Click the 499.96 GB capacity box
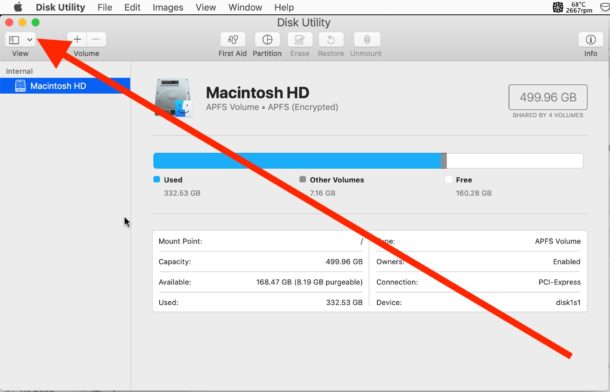 [548, 97]
